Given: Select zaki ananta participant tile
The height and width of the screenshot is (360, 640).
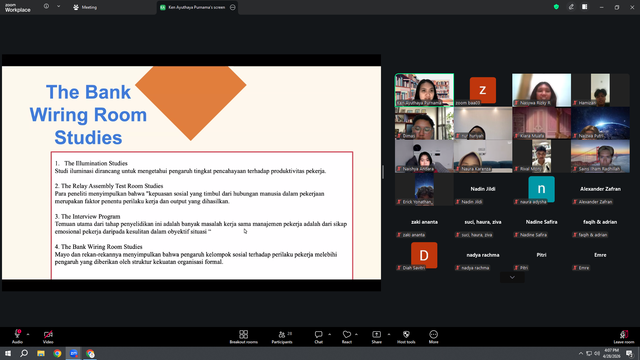Looking at the screenshot, I should click(x=424, y=222).
